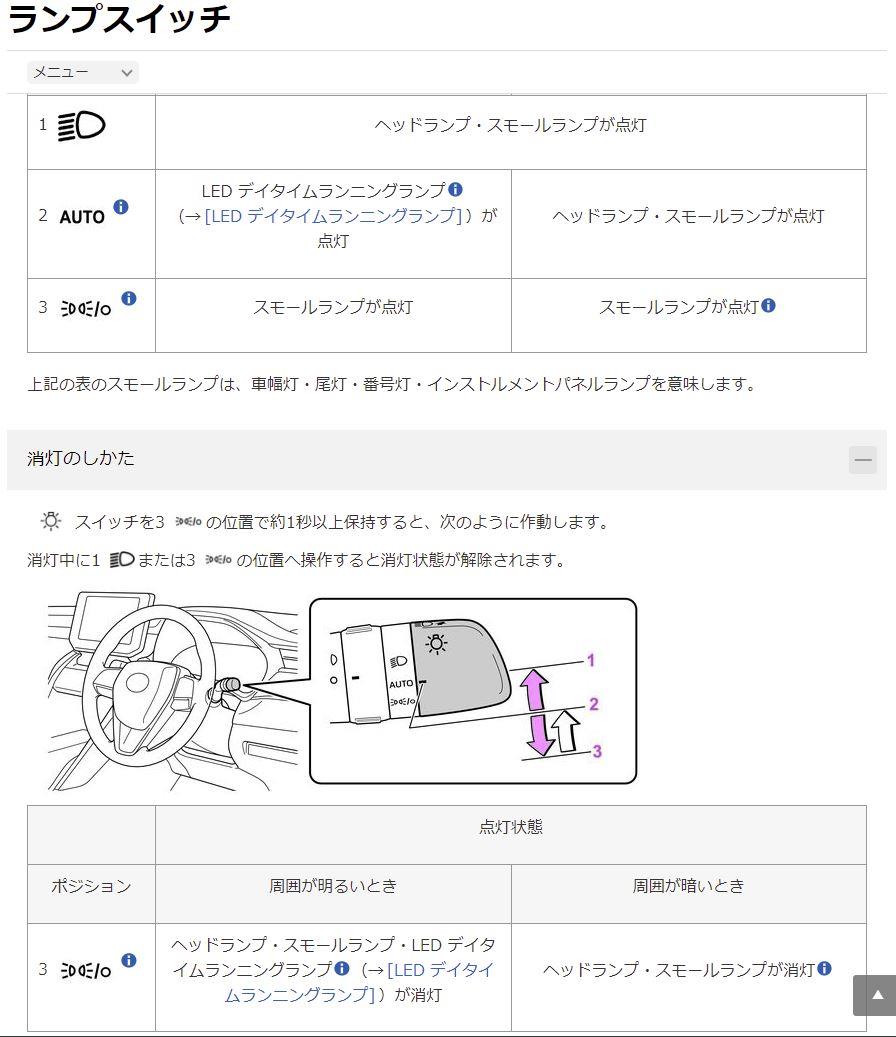Click AUTO label in the position table
Image resolution: width=896 pixels, height=1037 pixels.
tap(82, 217)
